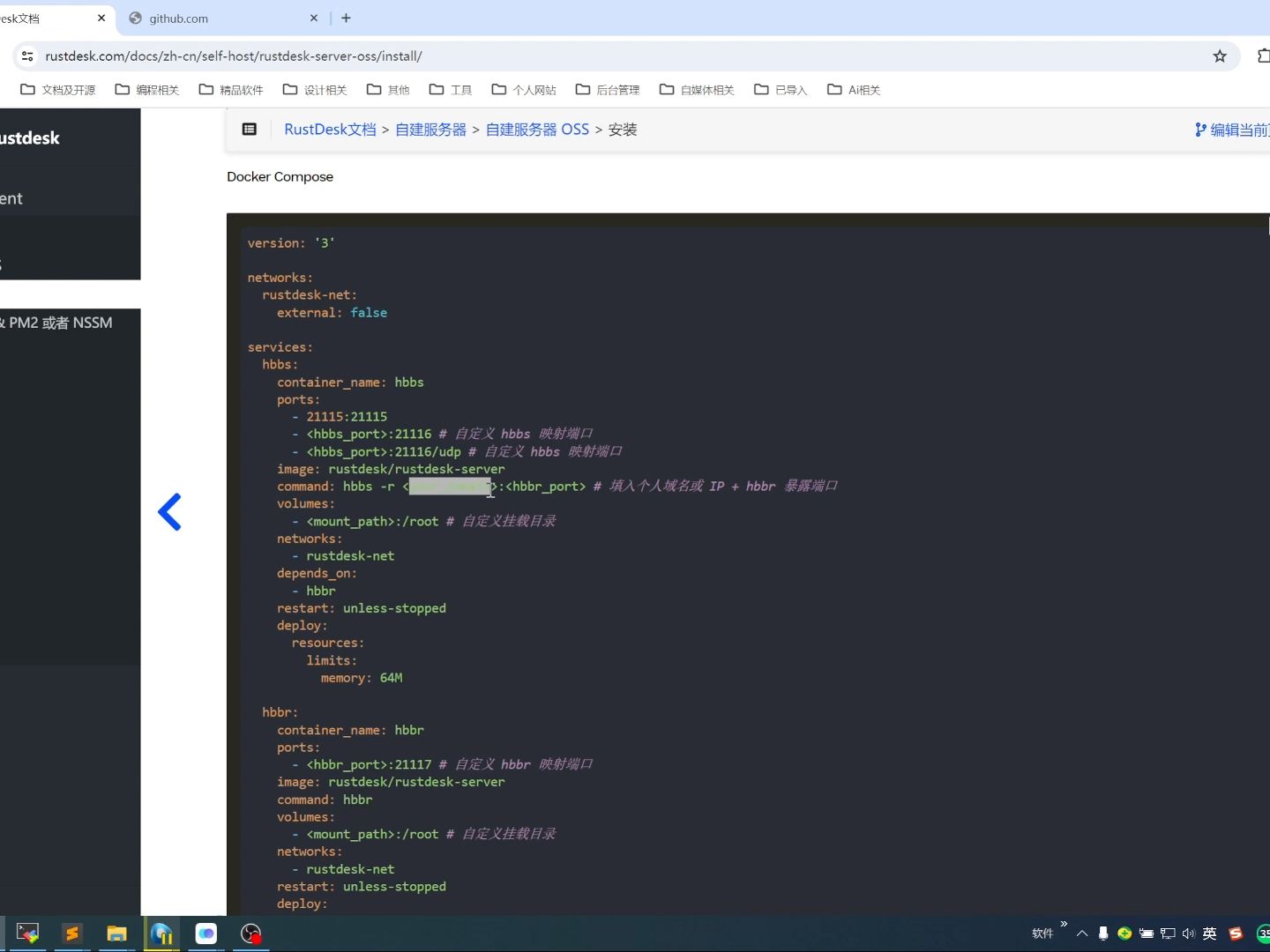Click the green circular tray icon

1124,933
